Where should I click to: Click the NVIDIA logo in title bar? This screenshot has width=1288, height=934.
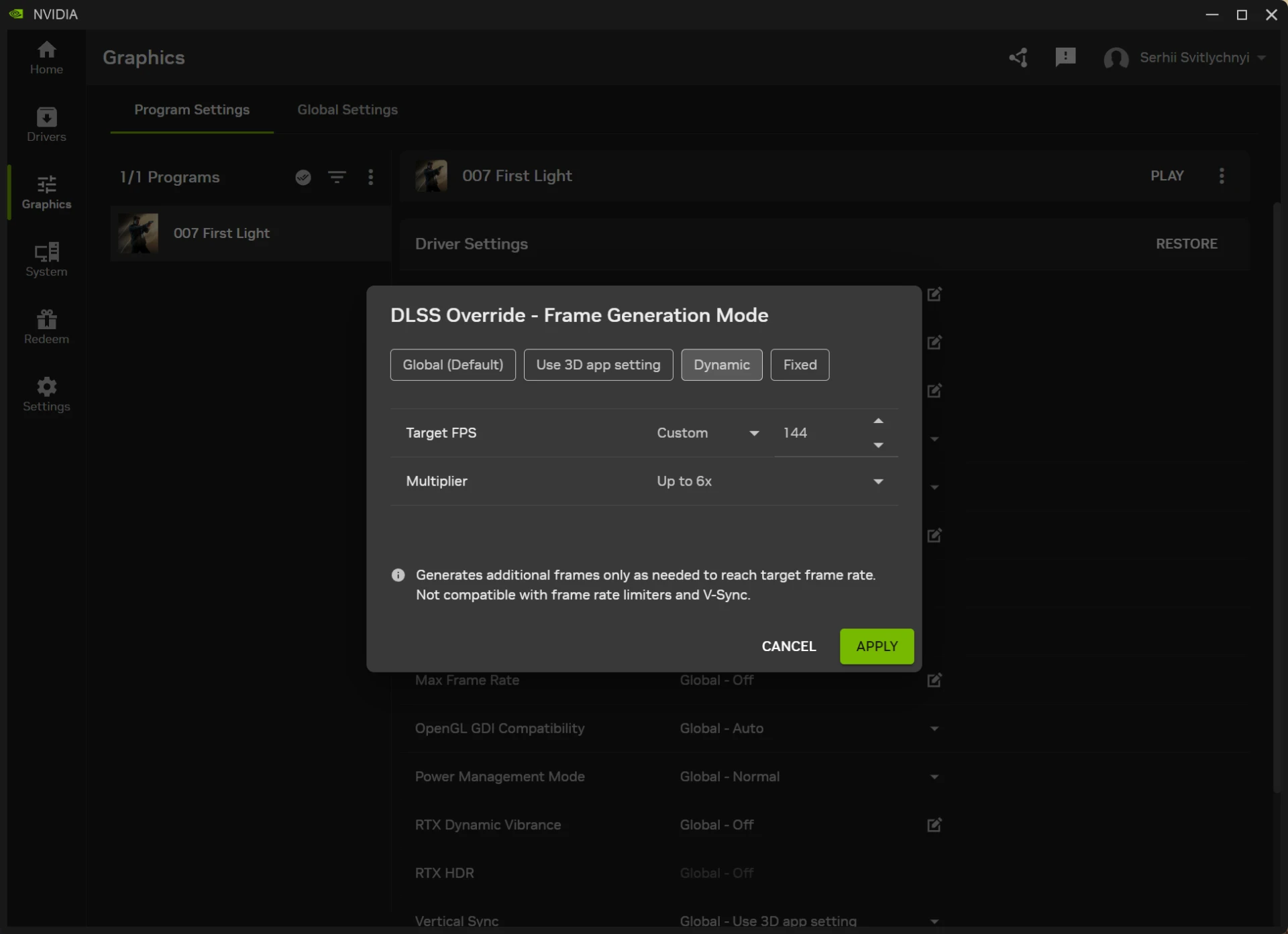click(16, 14)
